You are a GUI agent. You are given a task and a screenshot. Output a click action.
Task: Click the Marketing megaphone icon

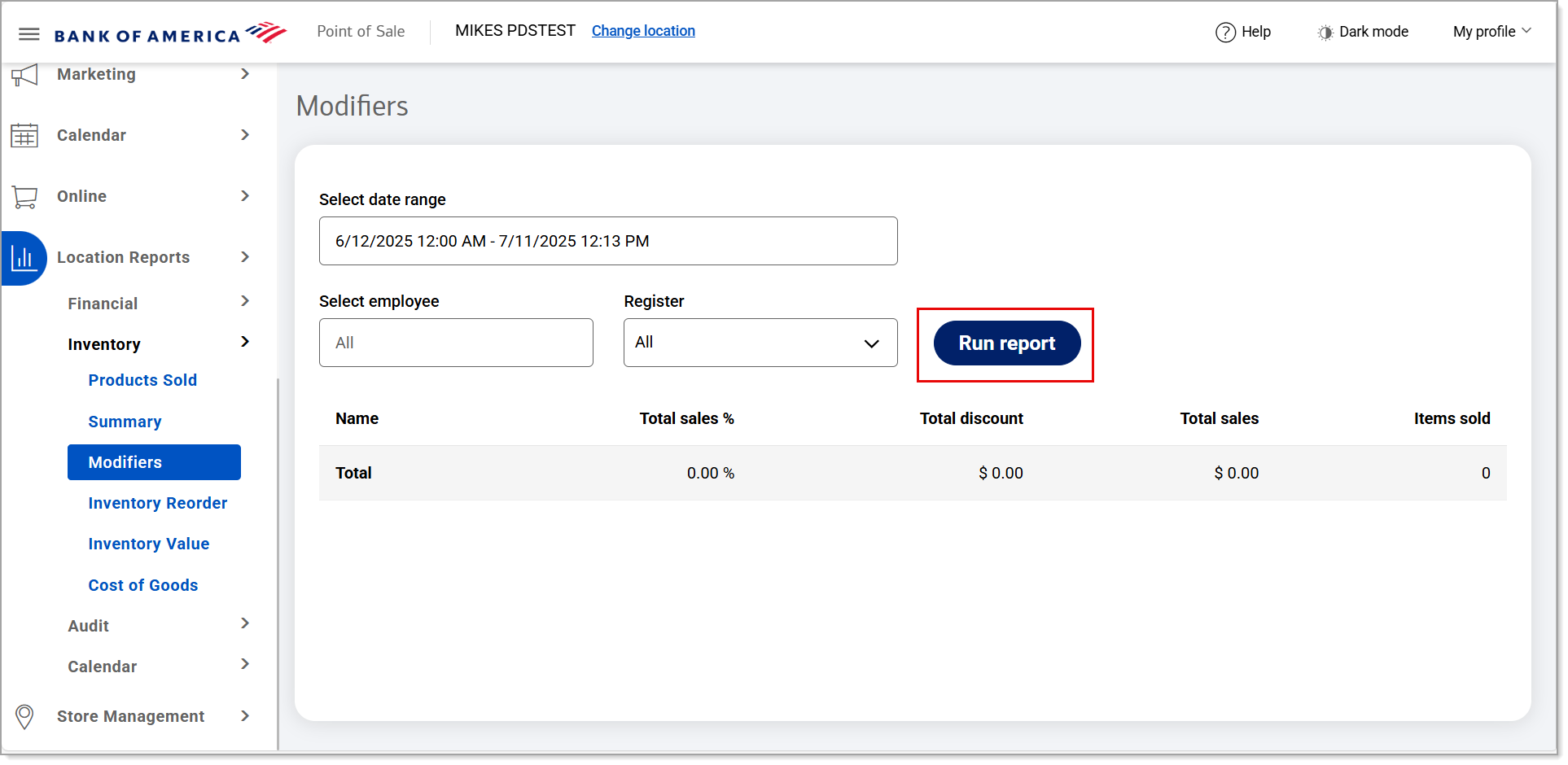(24, 75)
